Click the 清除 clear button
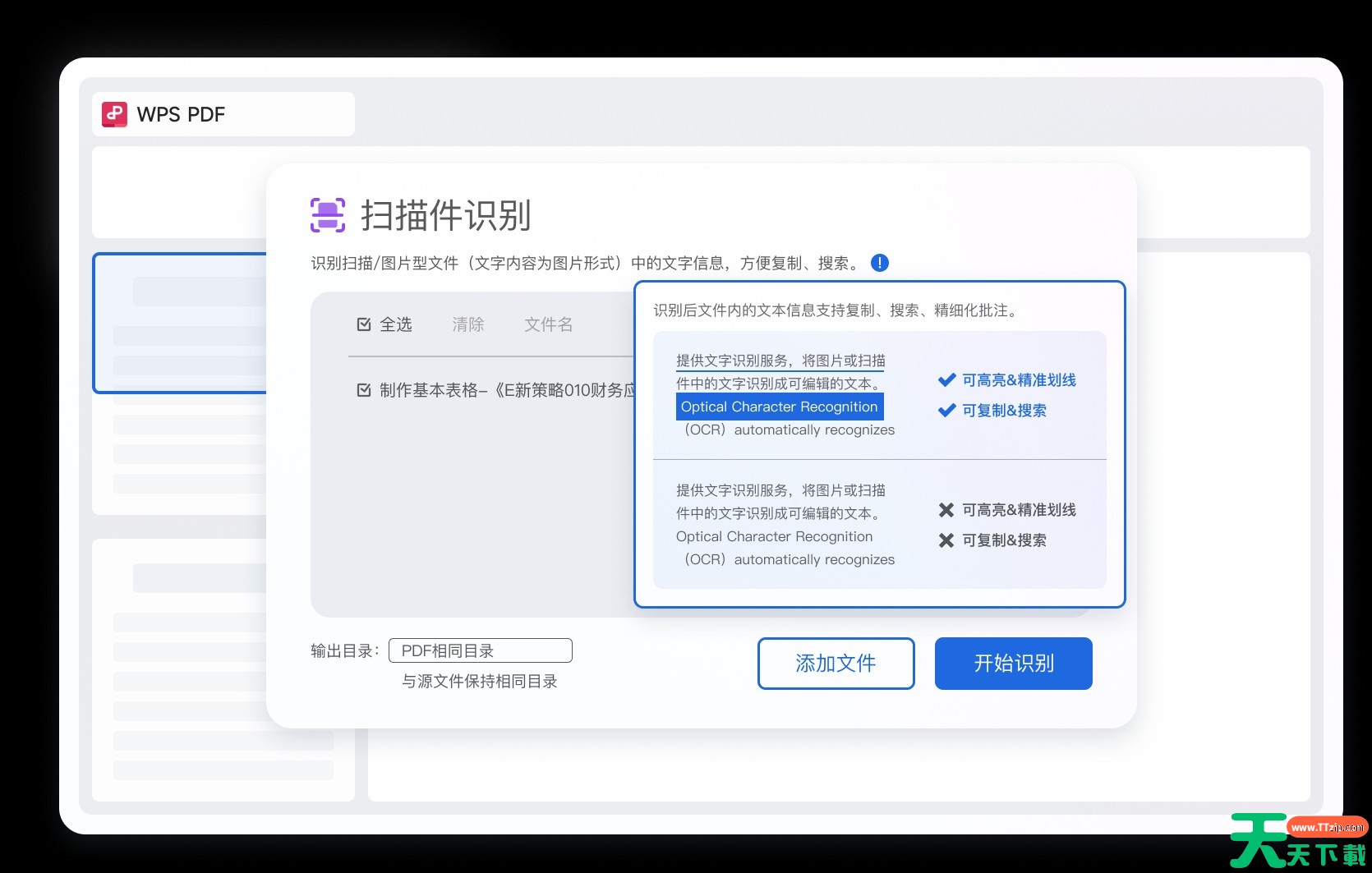The image size is (1372, 873). click(467, 324)
